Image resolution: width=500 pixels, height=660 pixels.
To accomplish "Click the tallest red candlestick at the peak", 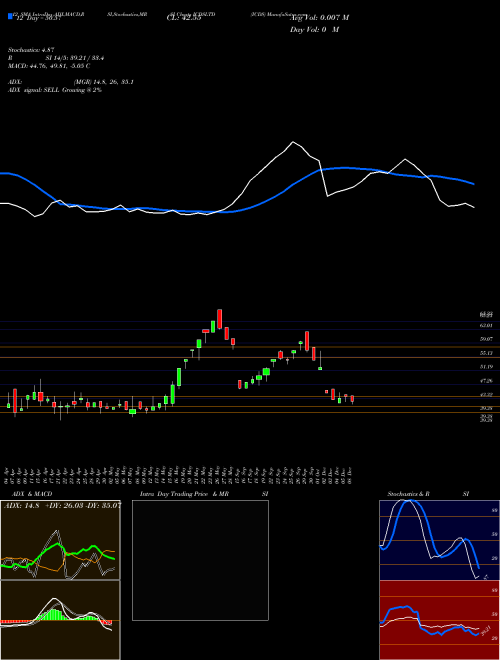I will click(220, 319).
